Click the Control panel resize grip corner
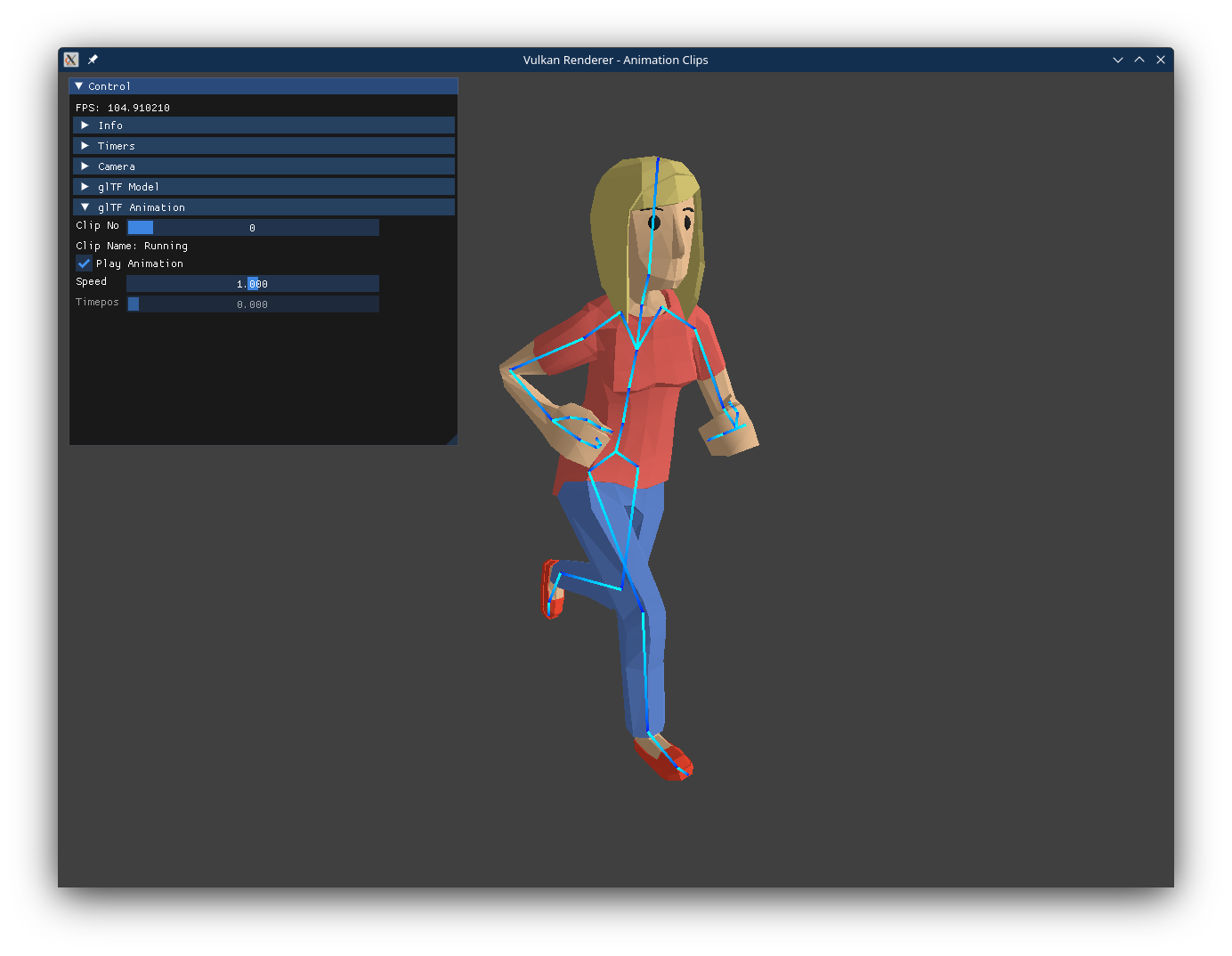The height and width of the screenshot is (956, 1232). 452,439
